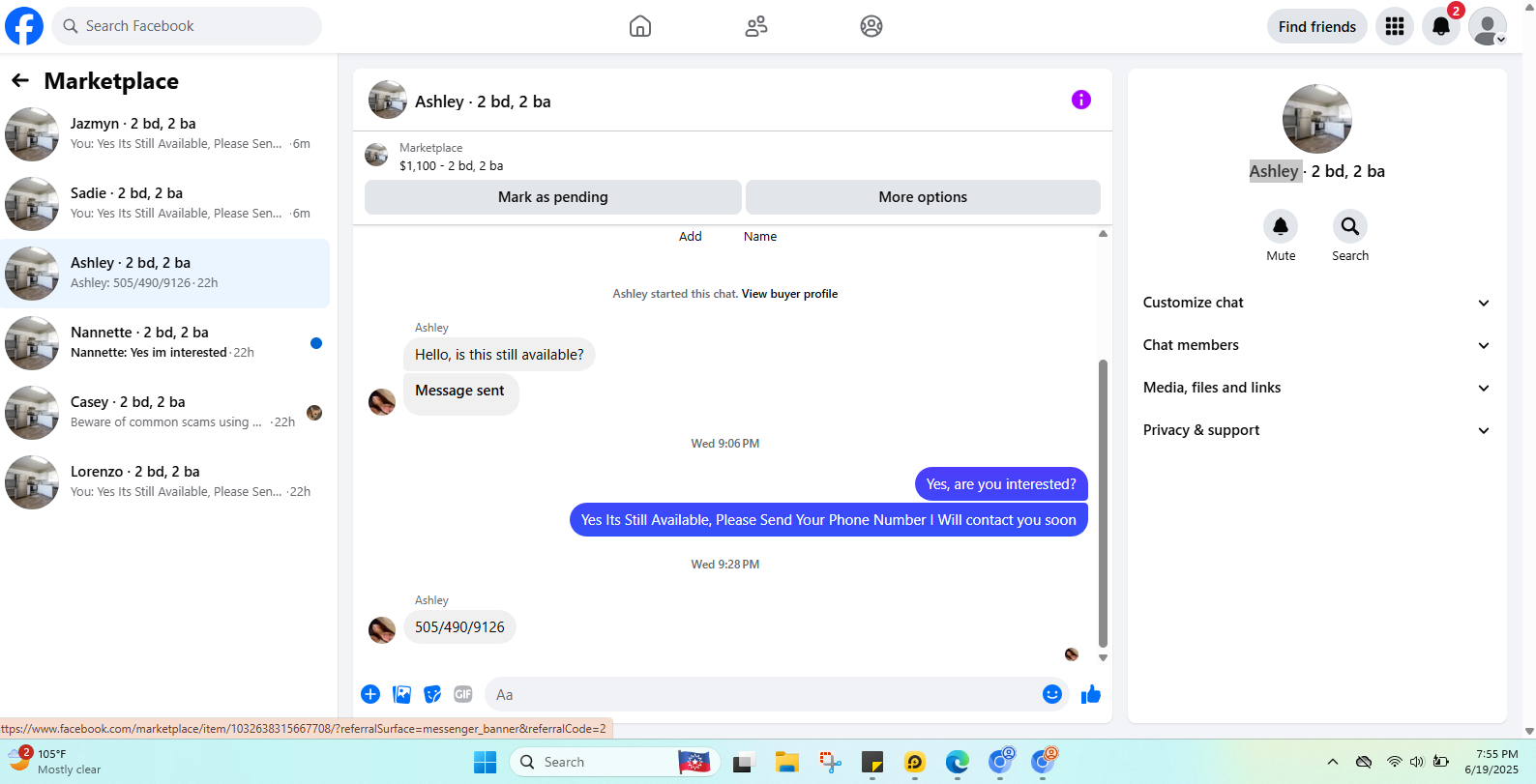Viewport: 1536px width, 784px height.
Task: Click the "Yes, are you interested?" message
Action: click(x=1001, y=484)
